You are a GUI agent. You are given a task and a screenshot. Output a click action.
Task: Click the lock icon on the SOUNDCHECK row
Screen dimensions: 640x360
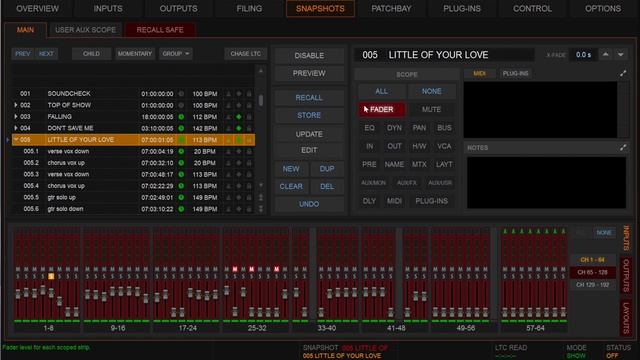point(249,94)
